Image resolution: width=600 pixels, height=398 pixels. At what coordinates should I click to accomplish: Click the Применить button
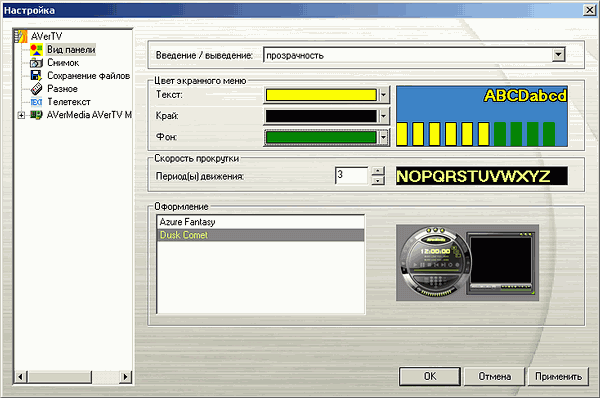click(558, 377)
